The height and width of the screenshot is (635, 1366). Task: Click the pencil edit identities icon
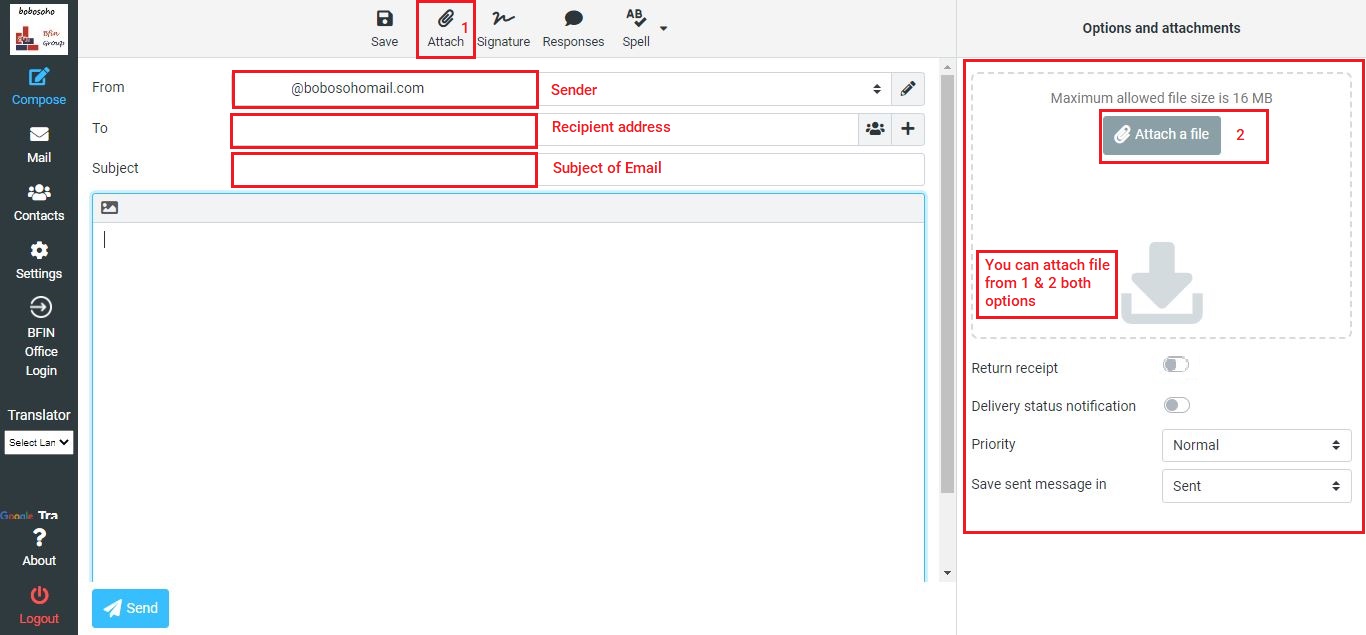coord(907,89)
